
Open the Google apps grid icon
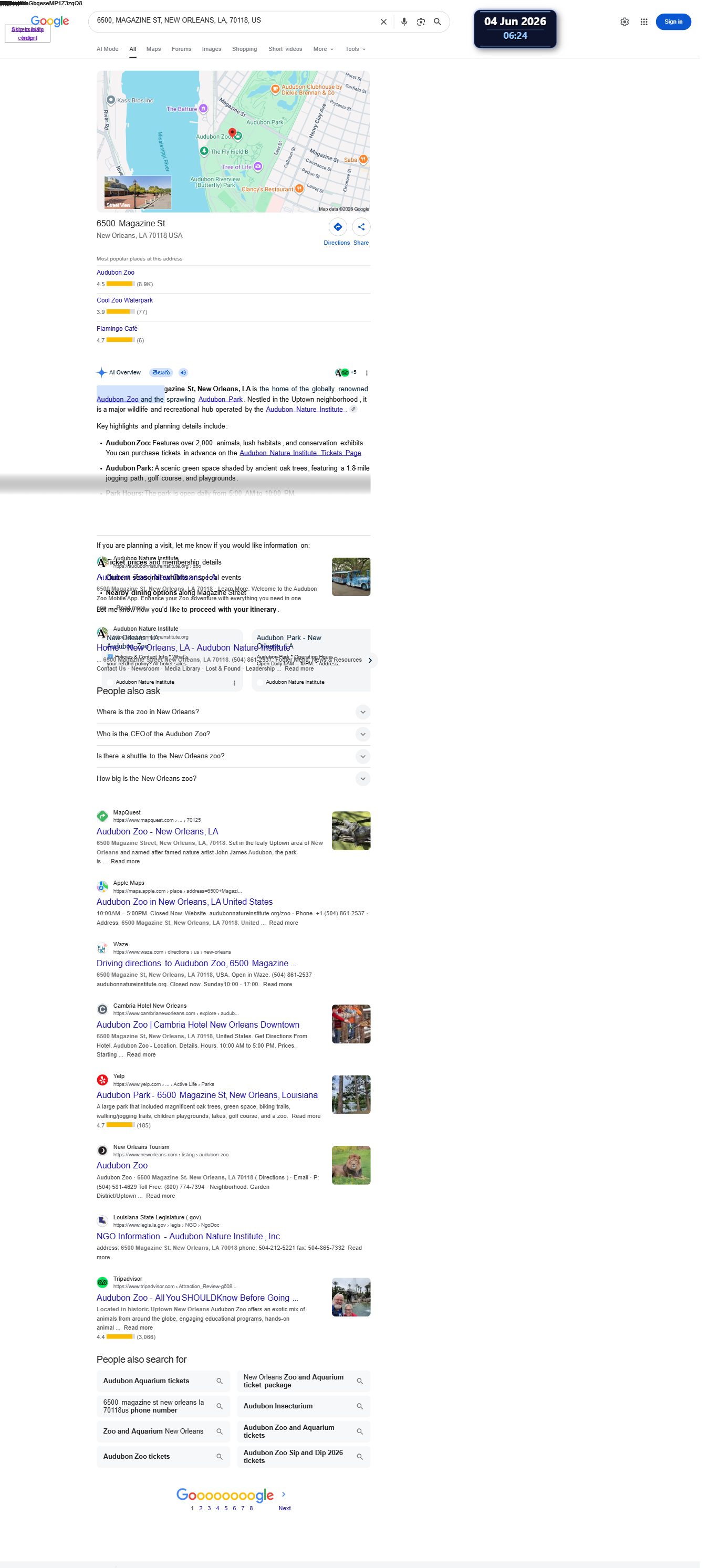point(651,22)
